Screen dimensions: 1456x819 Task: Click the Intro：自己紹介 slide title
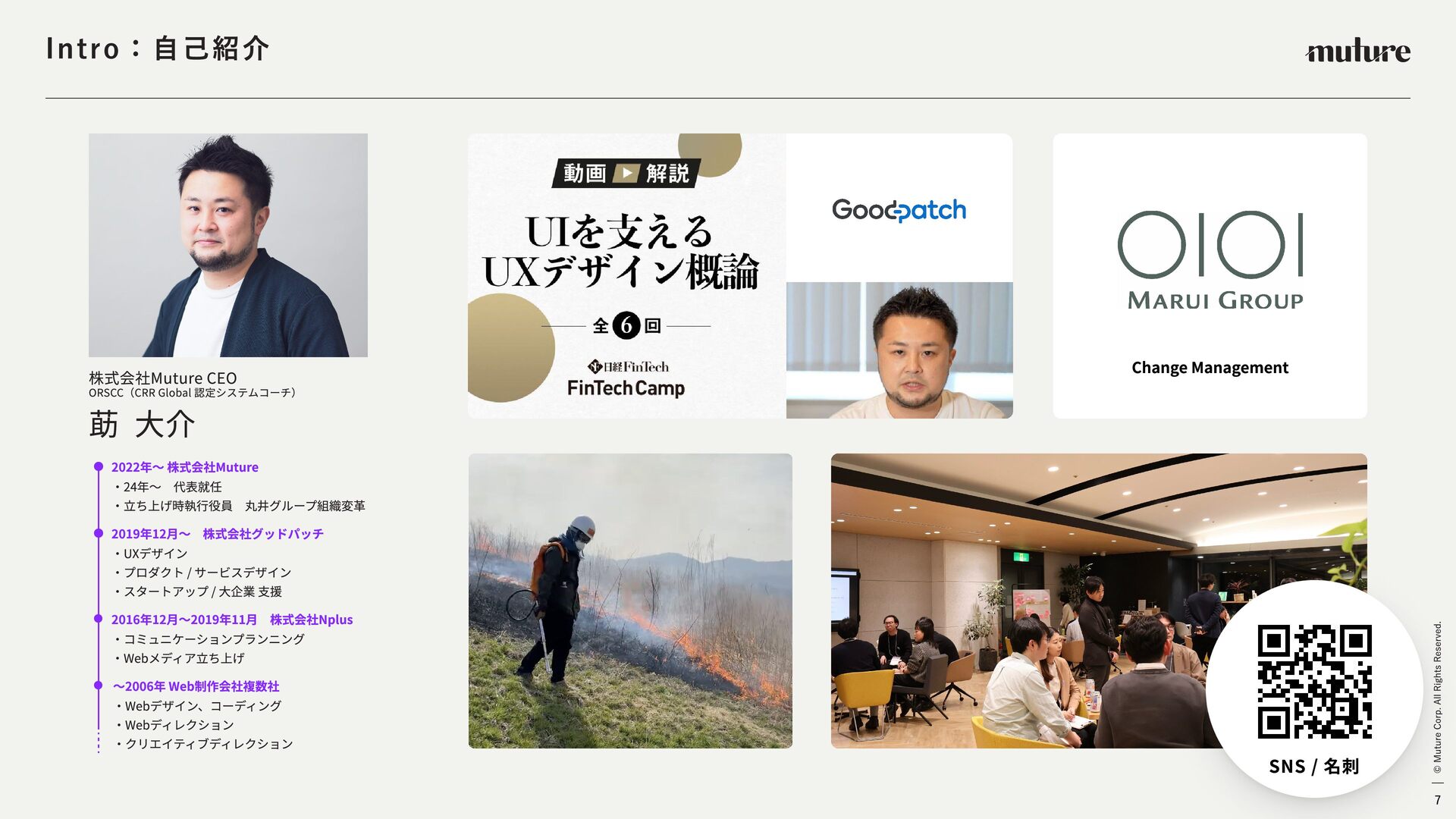pos(157,49)
